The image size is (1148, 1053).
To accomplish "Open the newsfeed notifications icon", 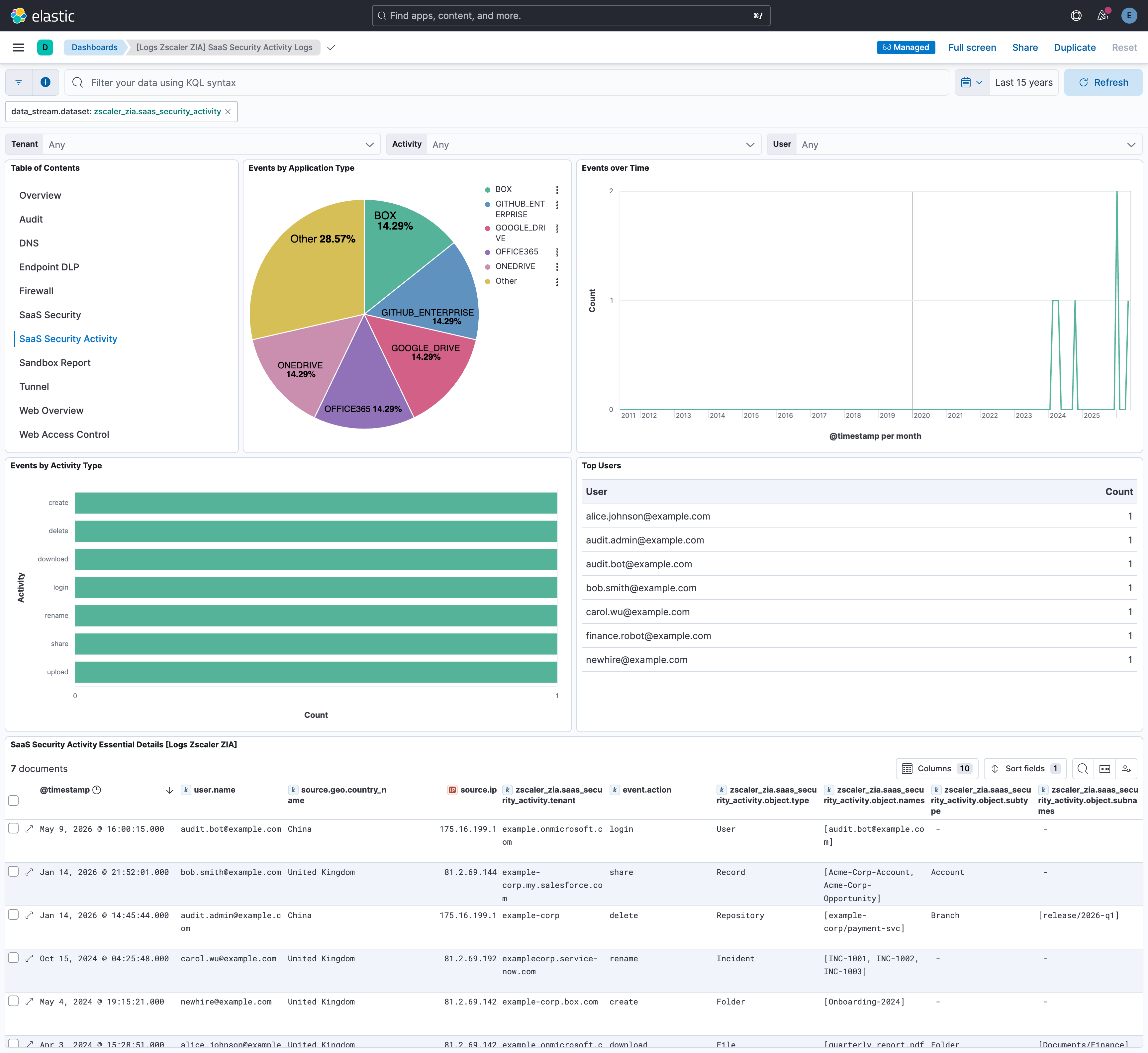I will 1103,15.
